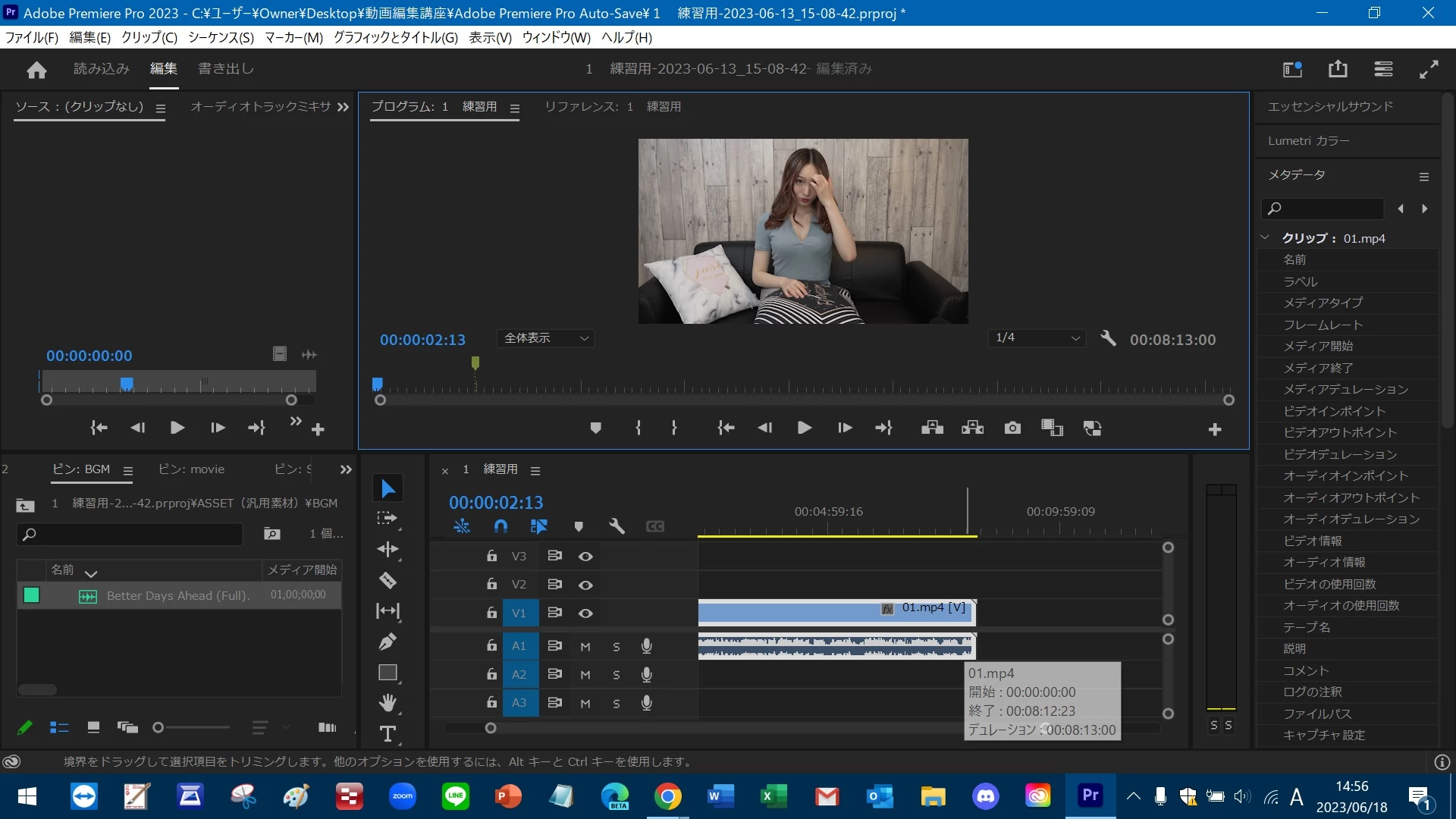Switch to the 書き出し workspace tab
This screenshot has width=1456, height=819.
point(226,69)
